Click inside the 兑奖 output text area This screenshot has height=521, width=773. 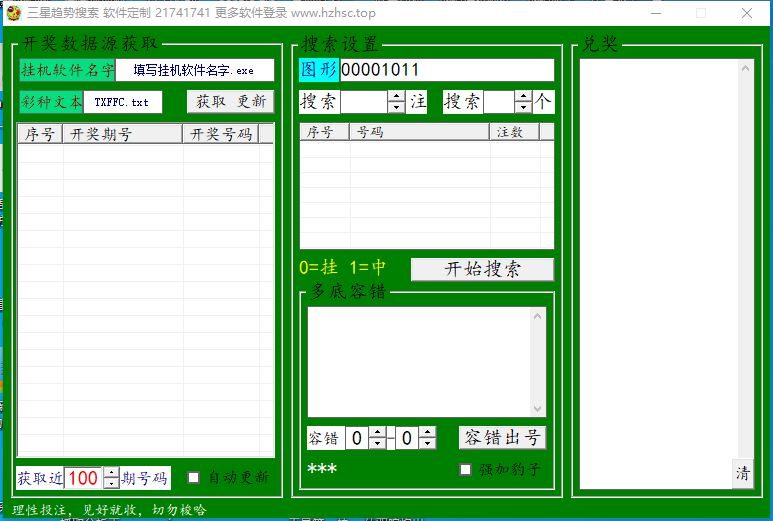(659, 274)
